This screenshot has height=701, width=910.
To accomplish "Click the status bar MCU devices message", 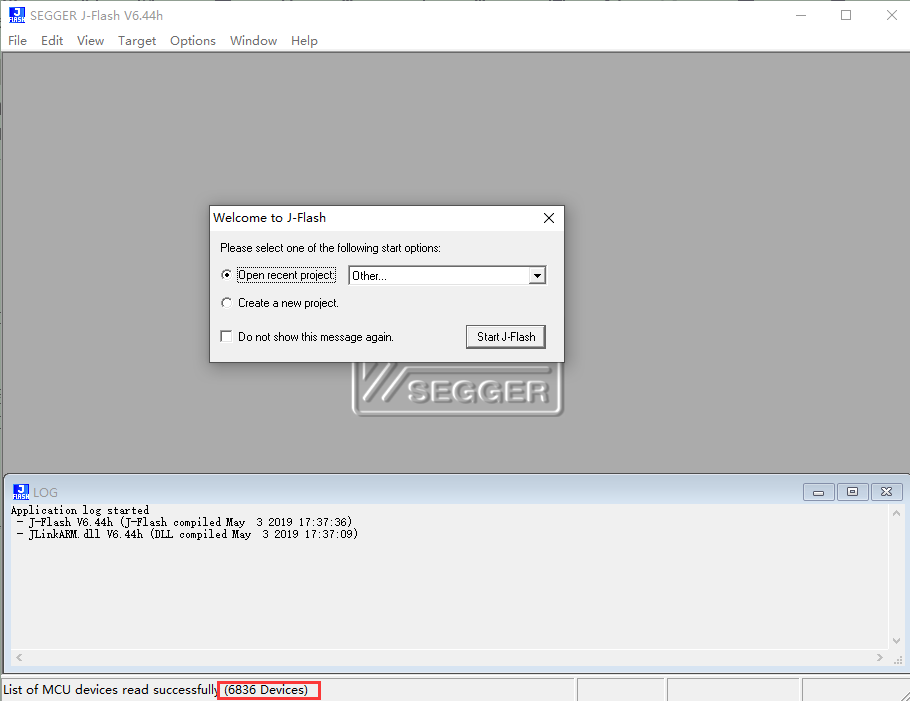I will point(156,689).
